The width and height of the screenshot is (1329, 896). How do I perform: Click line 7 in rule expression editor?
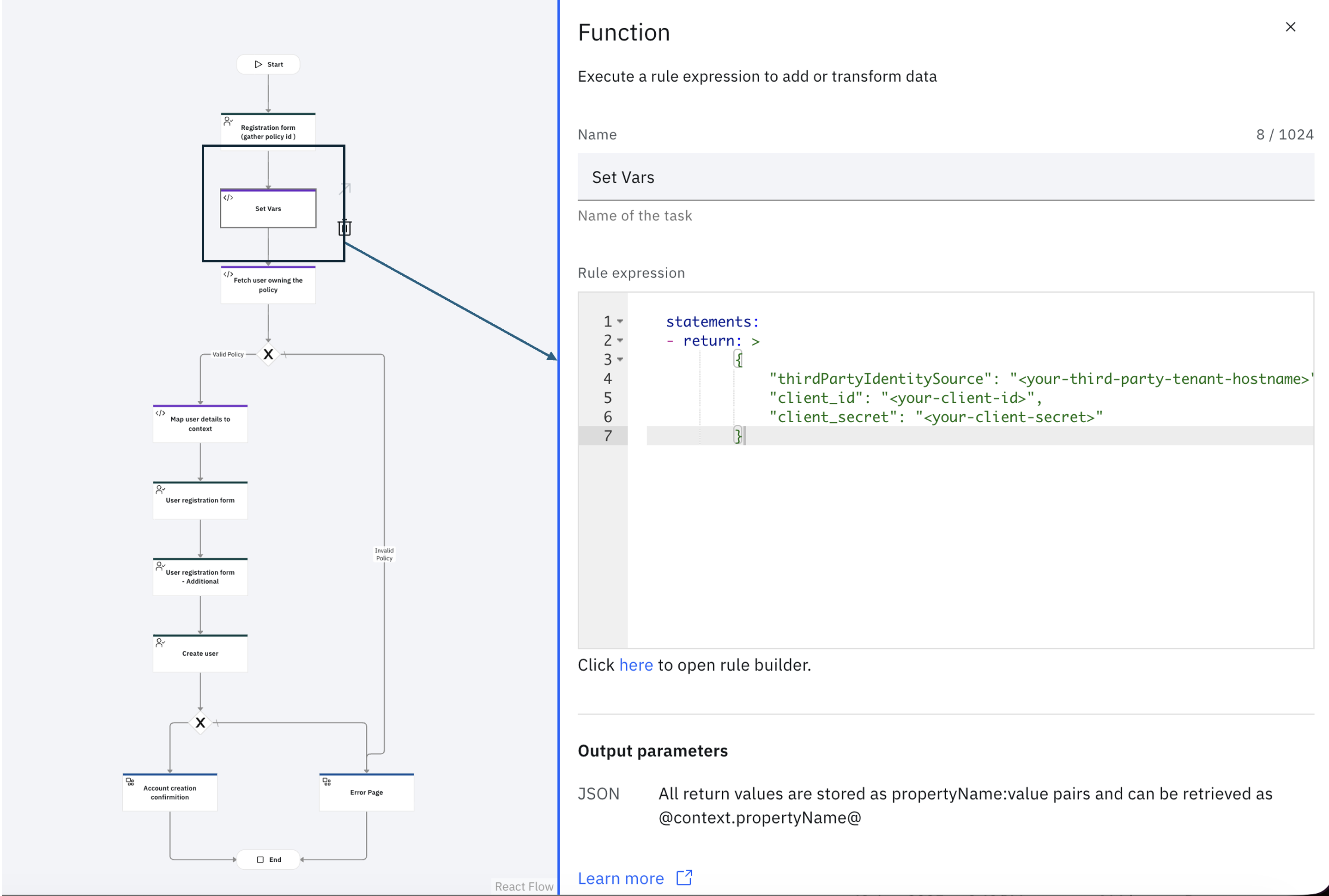(980, 436)
